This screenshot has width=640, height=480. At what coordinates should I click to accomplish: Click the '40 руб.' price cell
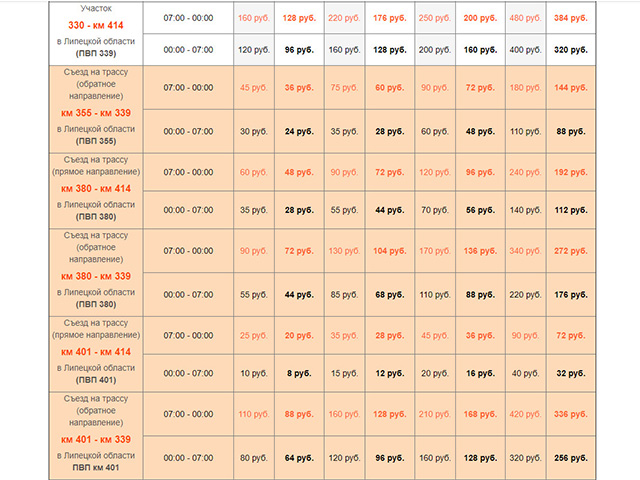click(525, 373)
